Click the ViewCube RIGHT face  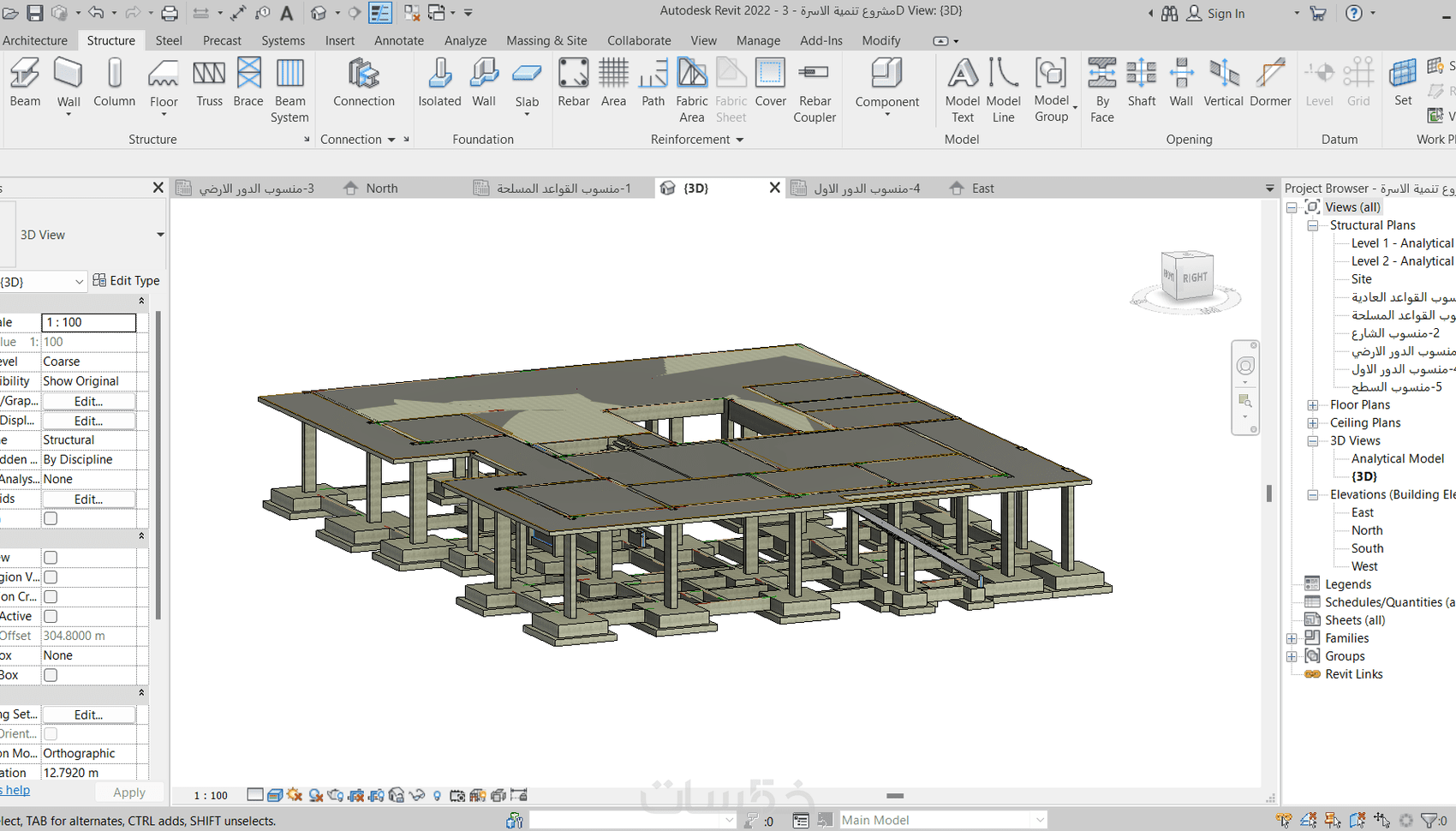(1194, 278)
